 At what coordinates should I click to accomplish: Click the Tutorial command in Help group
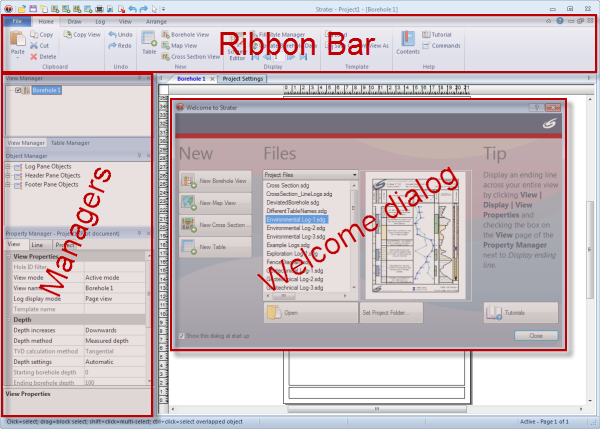pos(437,34)
